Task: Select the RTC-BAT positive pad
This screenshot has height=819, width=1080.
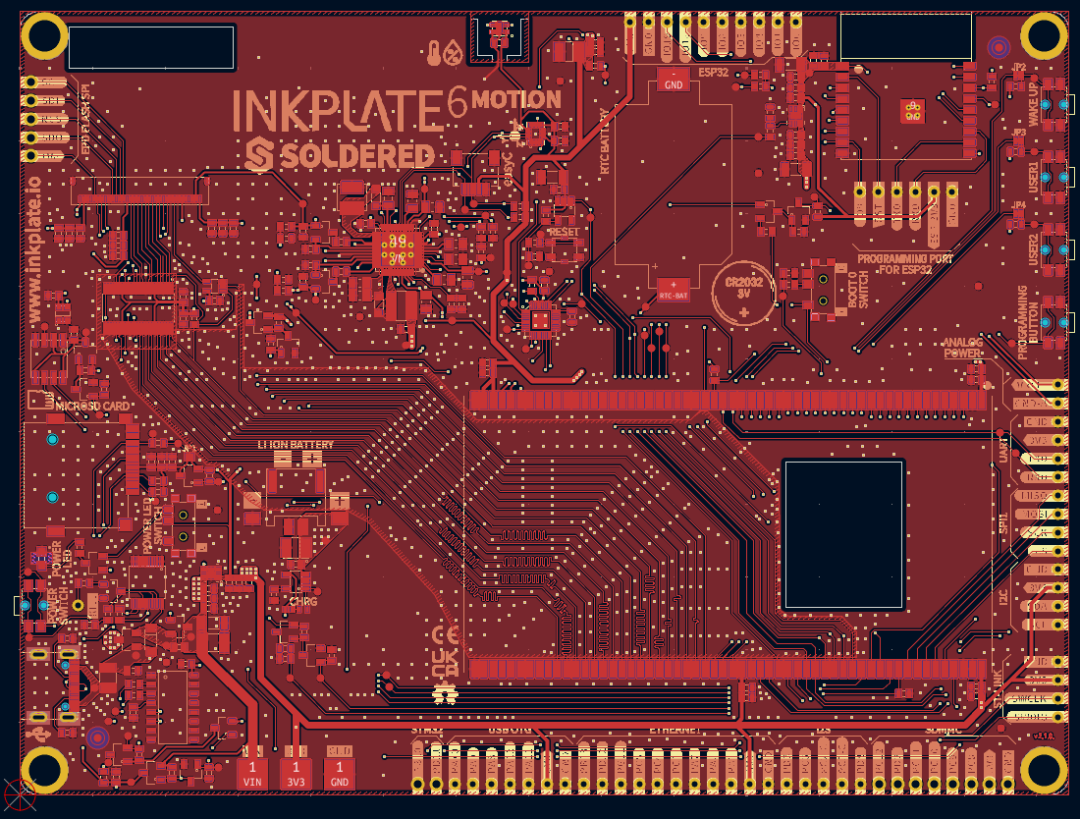Action: click(x=673, y=290)
